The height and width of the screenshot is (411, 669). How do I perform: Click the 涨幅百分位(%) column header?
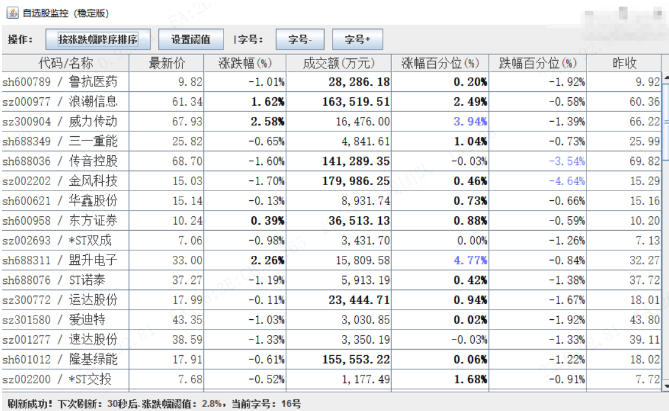point(440,63)
